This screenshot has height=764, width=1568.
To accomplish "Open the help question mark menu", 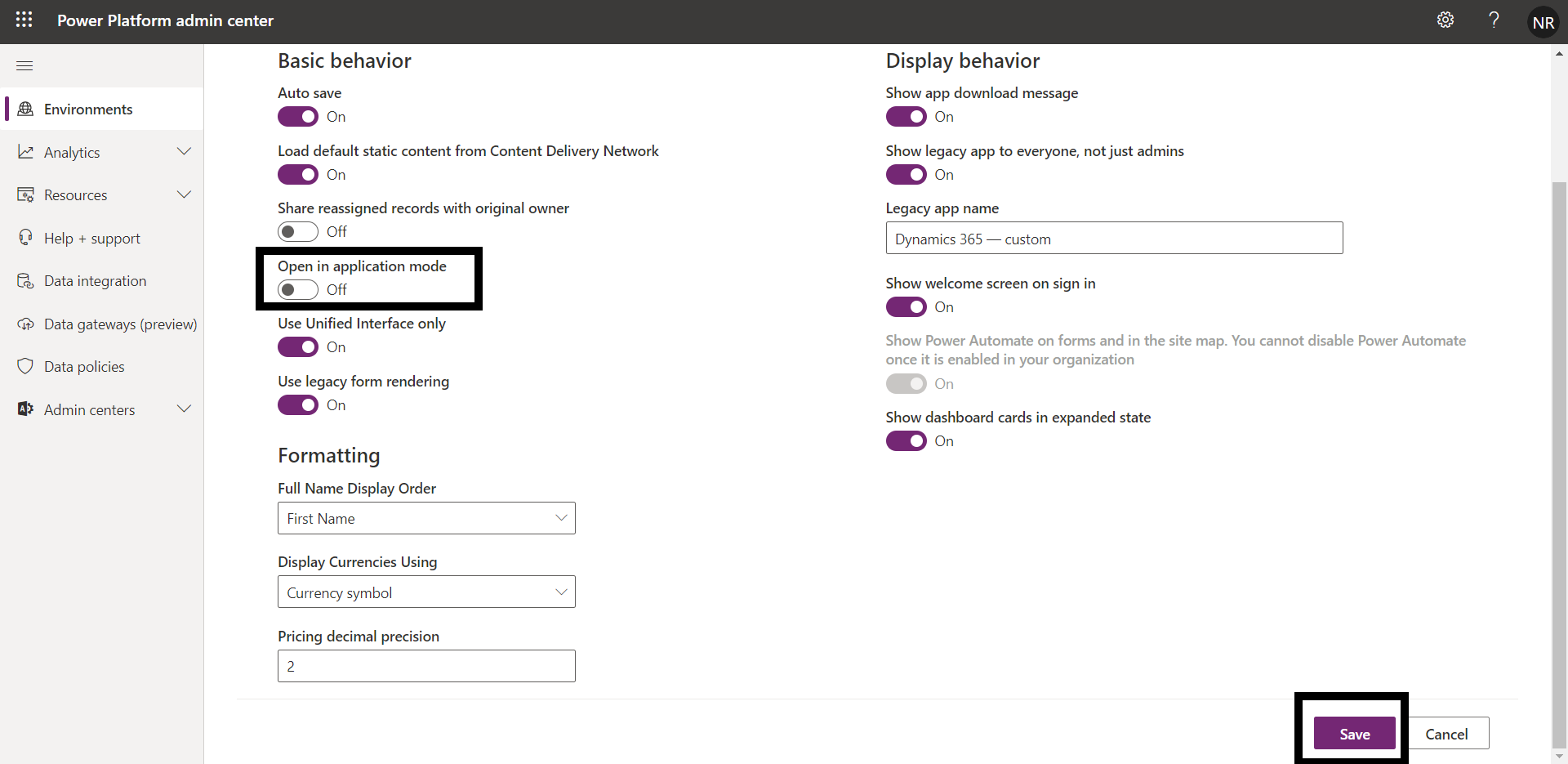I will (1494, 20).
